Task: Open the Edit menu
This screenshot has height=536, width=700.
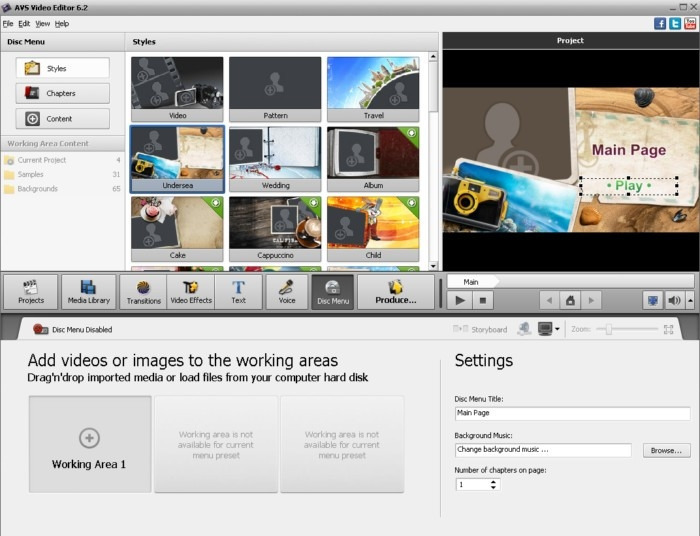Action: [24, 24]
